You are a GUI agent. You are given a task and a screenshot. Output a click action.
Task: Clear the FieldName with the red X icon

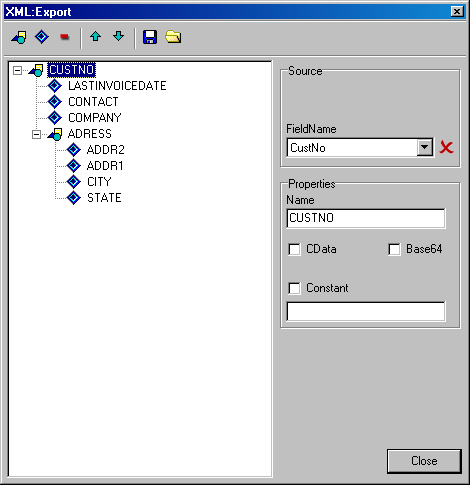pos(446,147)
